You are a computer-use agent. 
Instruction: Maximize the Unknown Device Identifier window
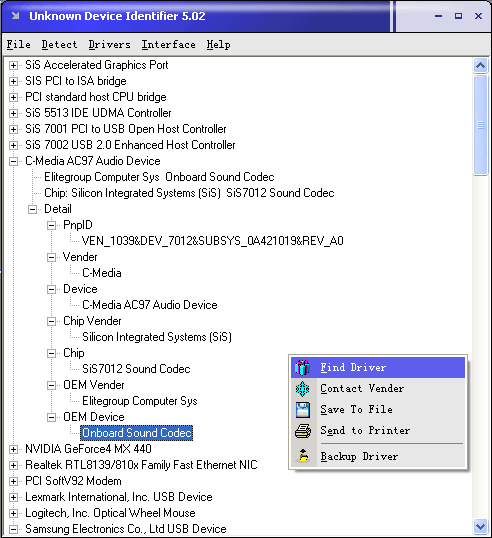coord(458,16)
